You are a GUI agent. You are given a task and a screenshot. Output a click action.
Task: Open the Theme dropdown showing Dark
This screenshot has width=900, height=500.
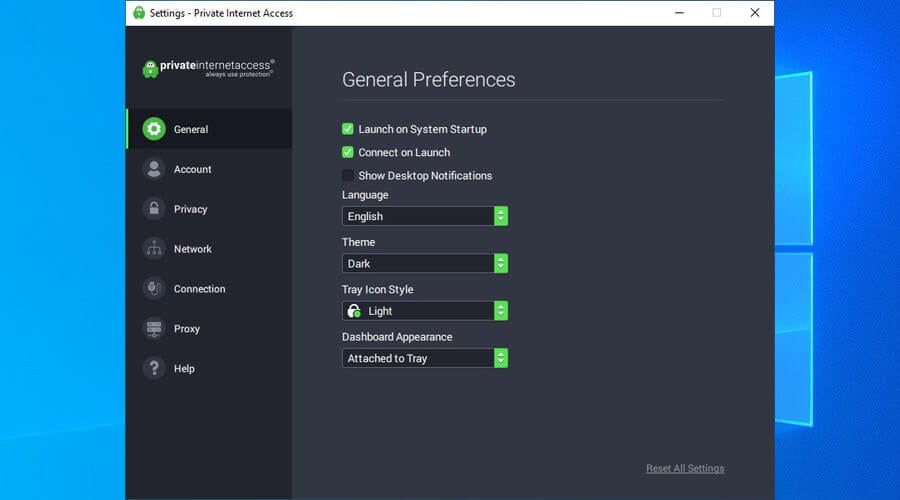point(425,263)
